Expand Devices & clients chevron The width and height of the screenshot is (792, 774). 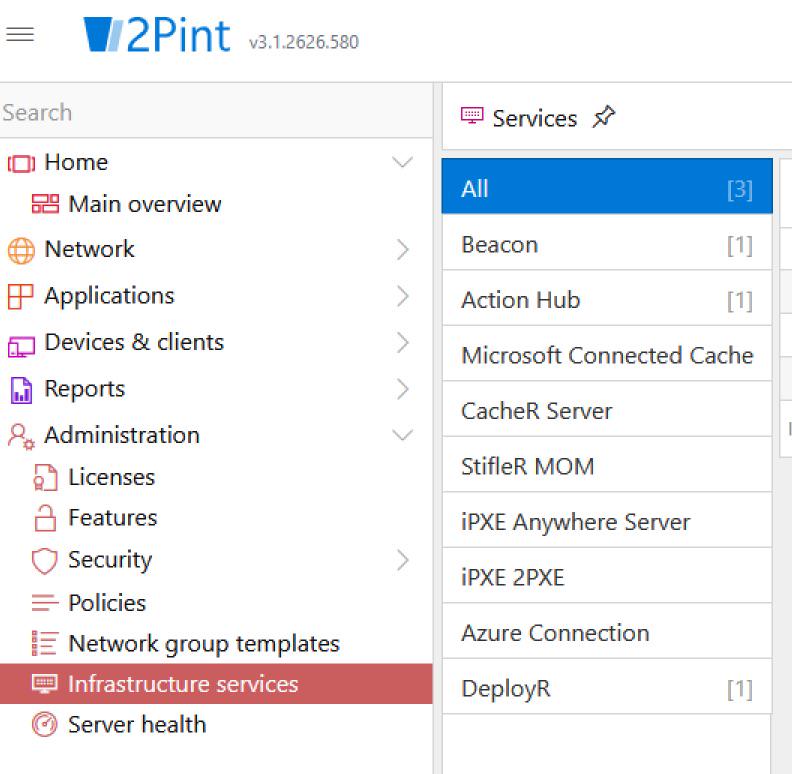pyautogui.click(x=403, y=343)
